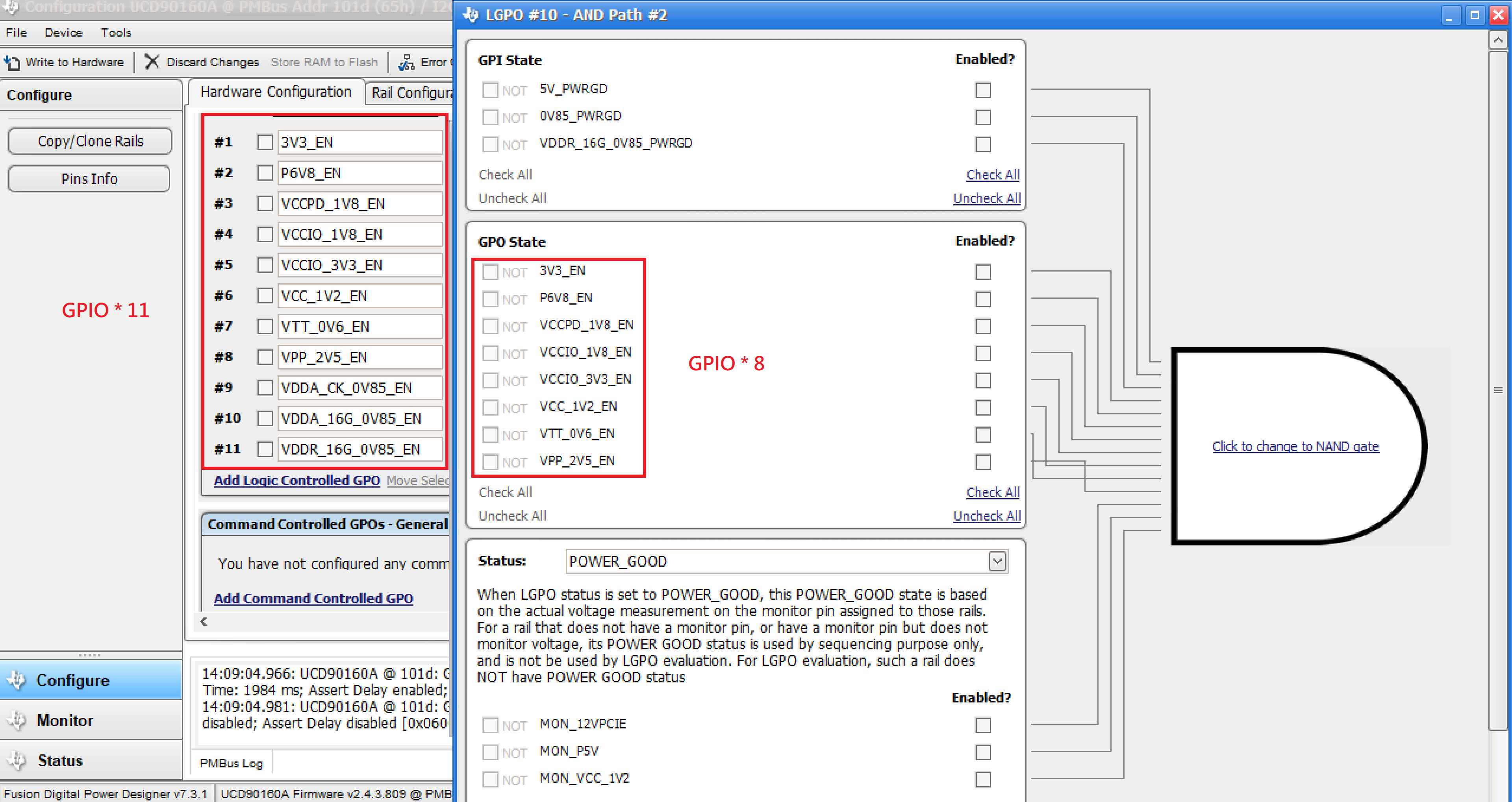Click the dialog scrollbar up arrow
Viewport: 1512px width, 802px height.
pyautogui.click(x=1498, y=39)
